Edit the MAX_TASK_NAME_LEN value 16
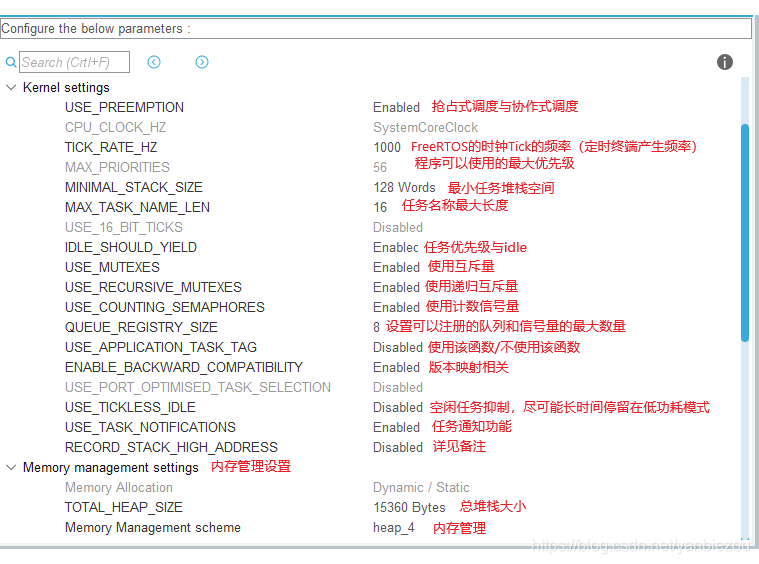 380,207
